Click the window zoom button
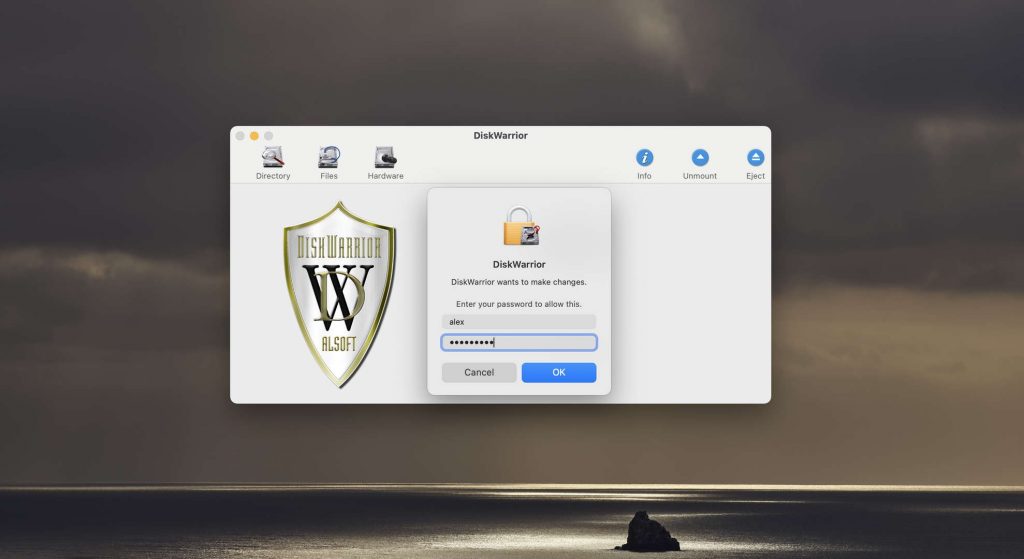The height and width of the screenshot is (559, 1024). (268, 136)
